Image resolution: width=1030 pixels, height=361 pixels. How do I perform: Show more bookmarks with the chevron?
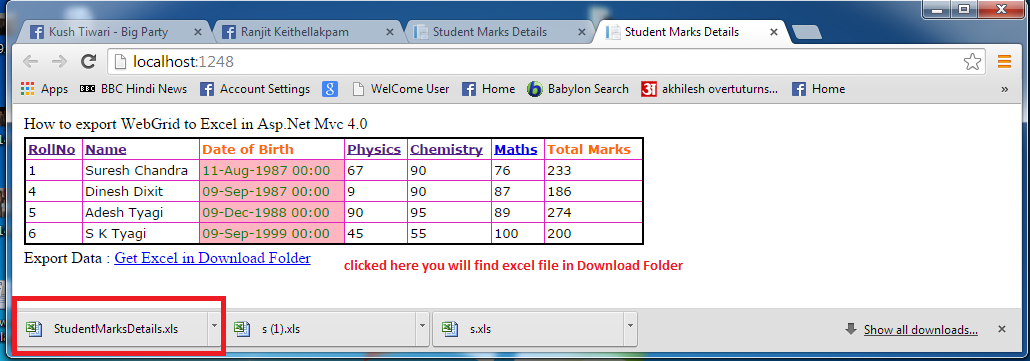pyautogui.click(x=1004, y=89)
